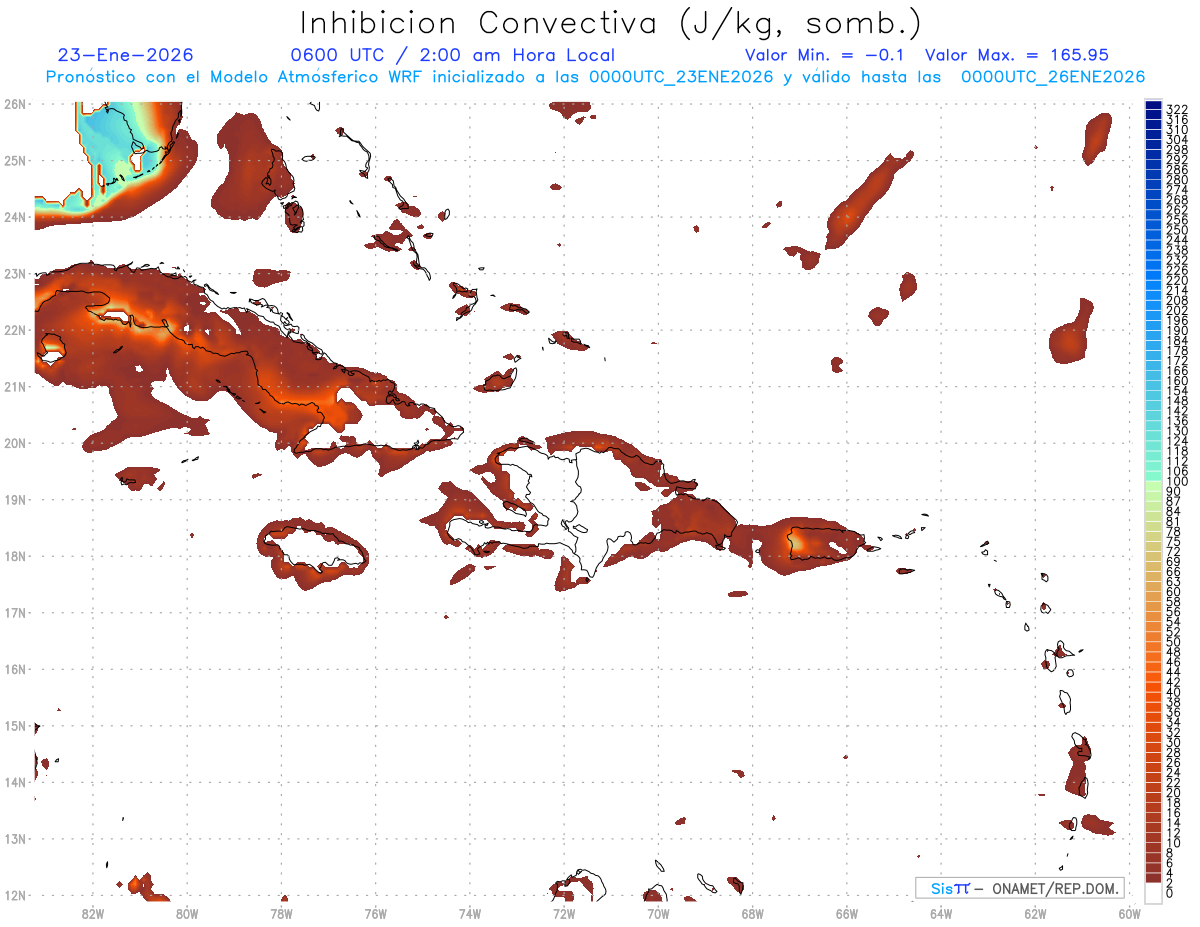Click the "Pronostico con el Modelo Atmosferico WRF" line
The height and width of the screenshot is (927, 1200).
pyautogui.click(x=595, y=77)
